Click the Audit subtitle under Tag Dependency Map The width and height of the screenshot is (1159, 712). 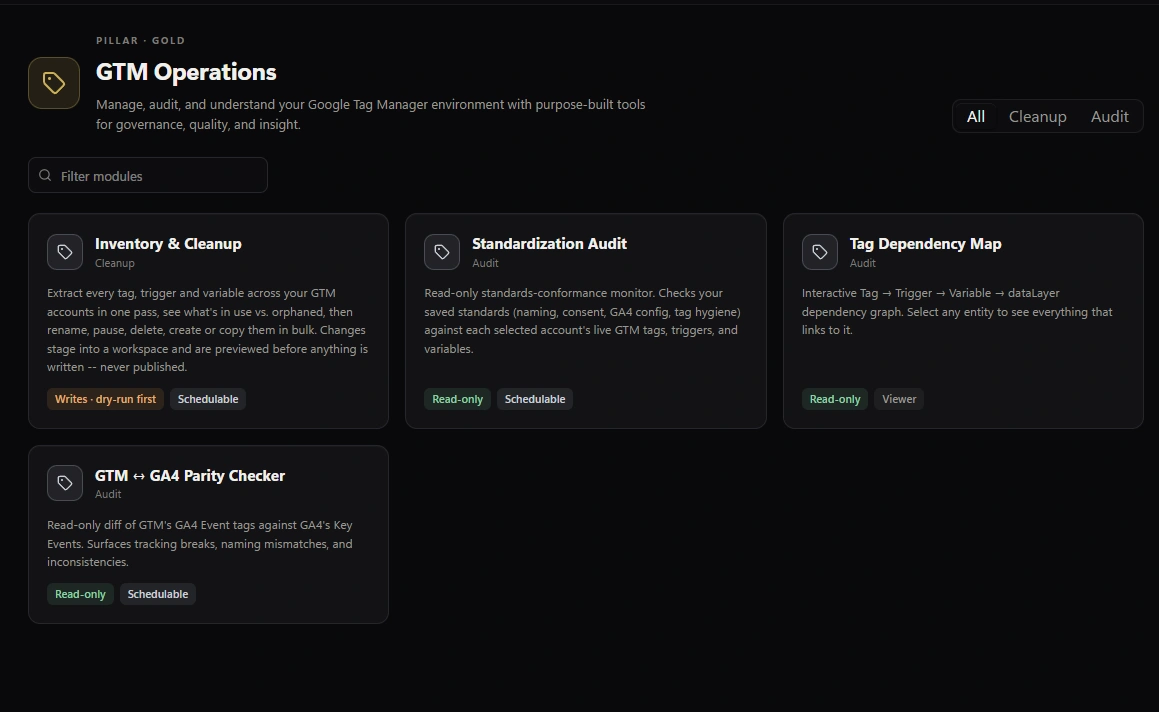click(x=863, y=263)
